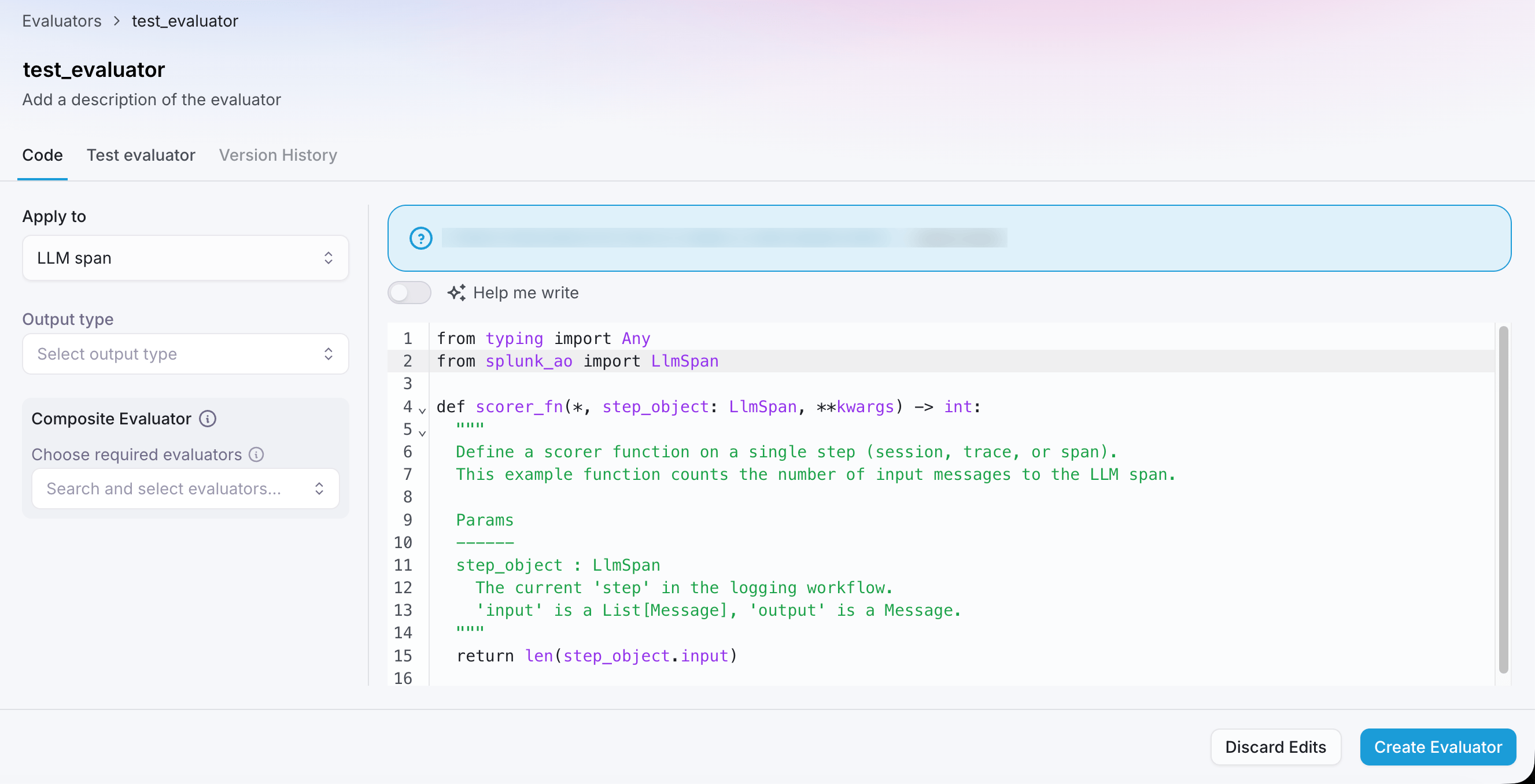Click the breadcrumb chevron after Evaluators
1535x784 pixels.
pos(117,21)
